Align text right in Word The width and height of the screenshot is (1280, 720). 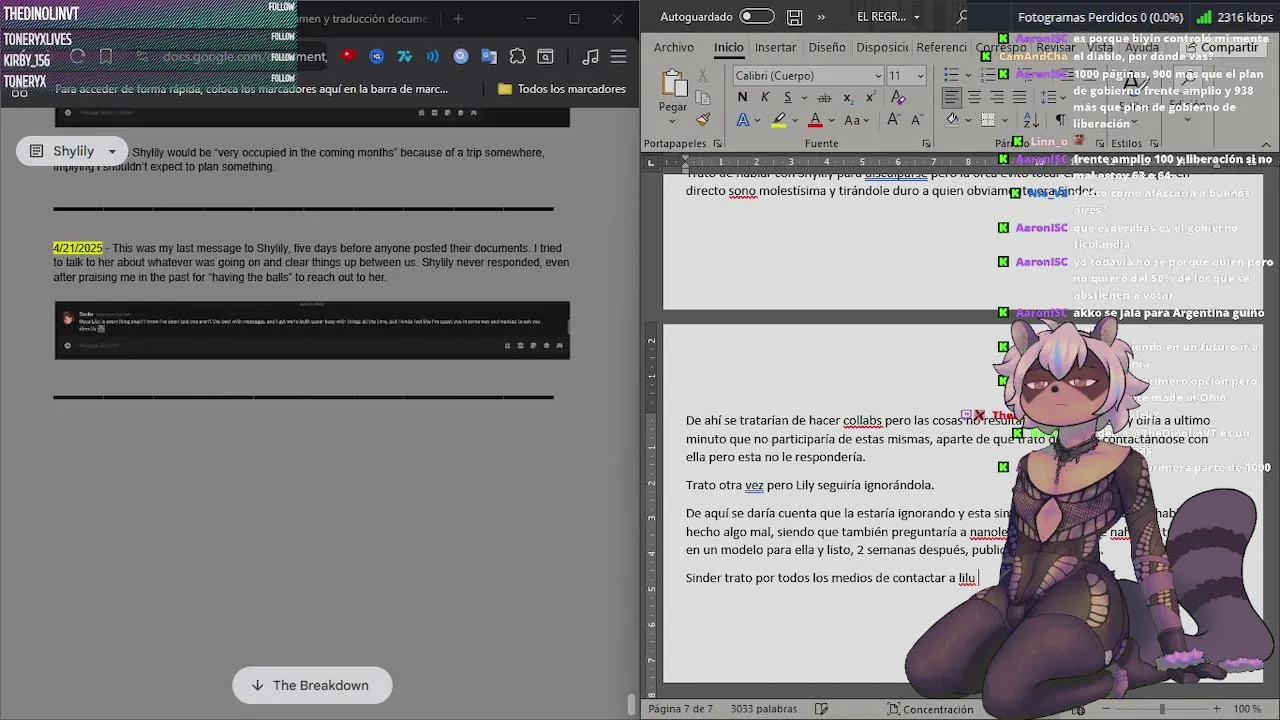[997, 97]
